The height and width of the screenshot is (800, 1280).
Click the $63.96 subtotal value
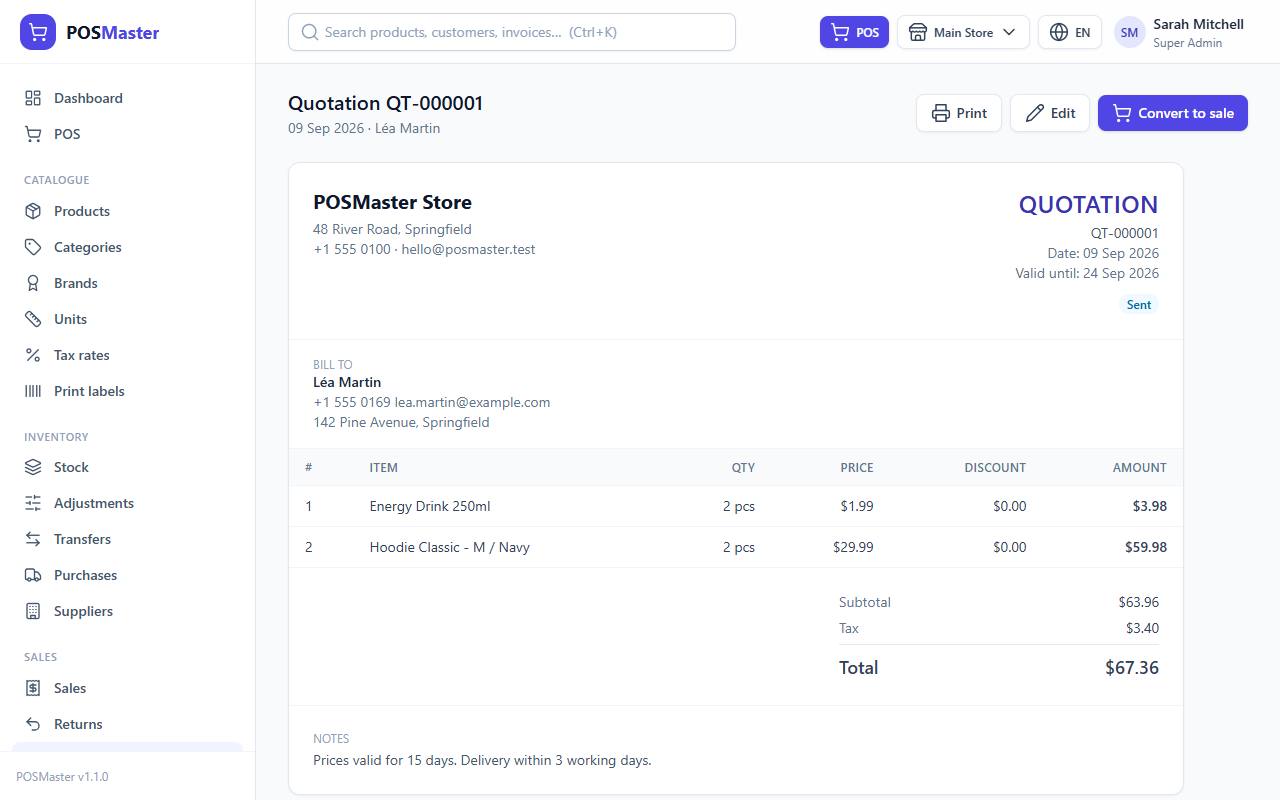pos(1139,602)
